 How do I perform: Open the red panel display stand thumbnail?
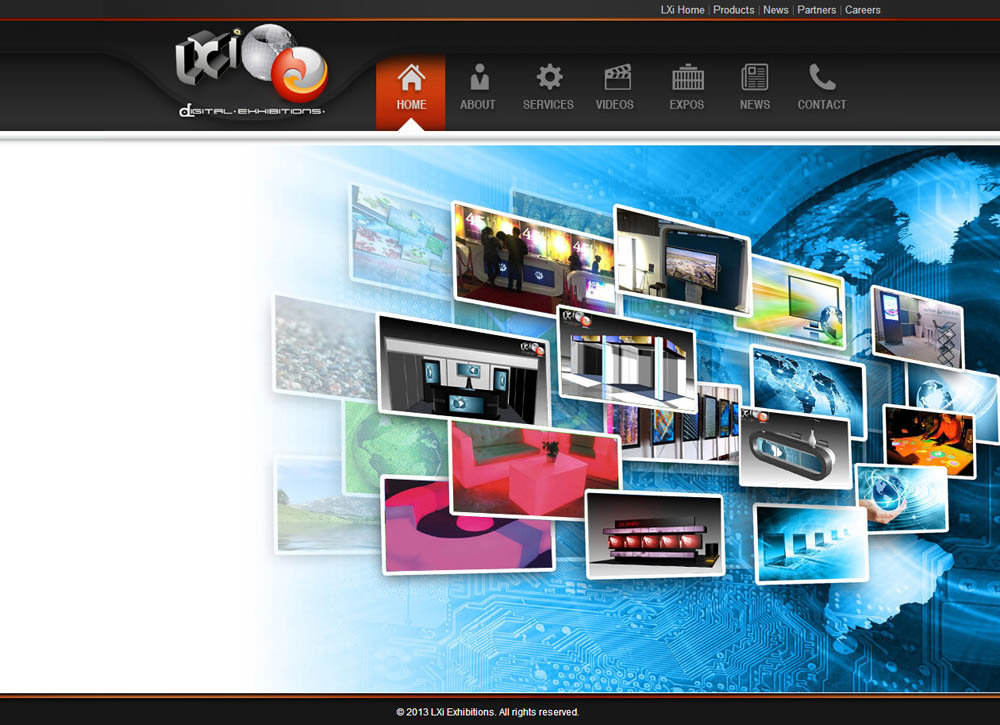coord(655,535)
